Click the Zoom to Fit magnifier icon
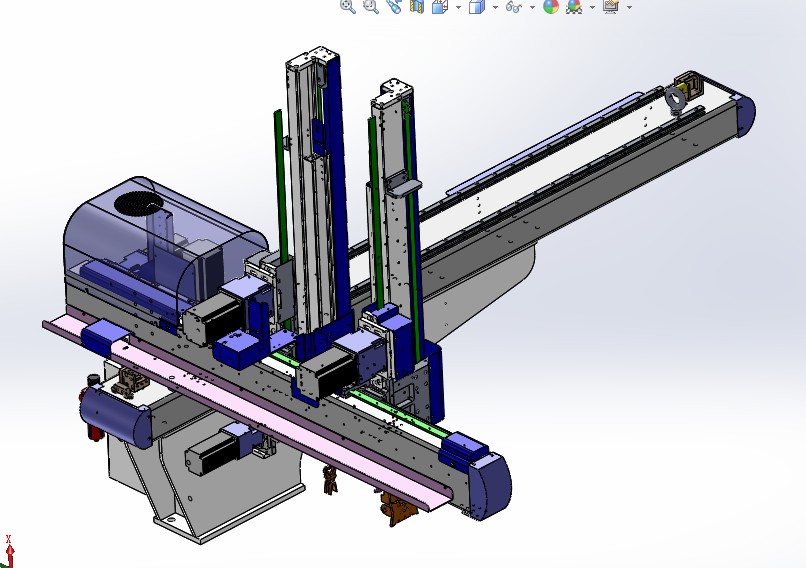This screenshot has width=806, height=568. 348,7
